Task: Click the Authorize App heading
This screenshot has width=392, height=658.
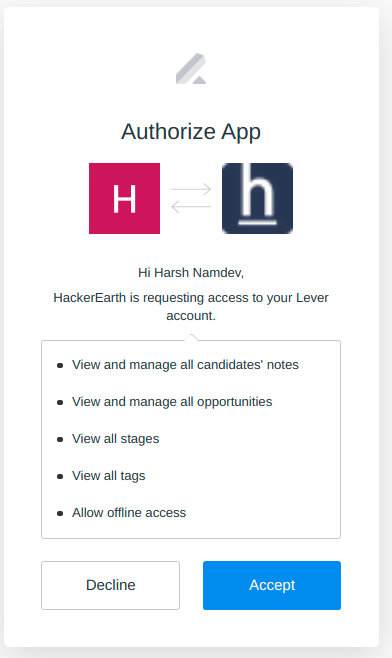Action: (x=191, y=132)
